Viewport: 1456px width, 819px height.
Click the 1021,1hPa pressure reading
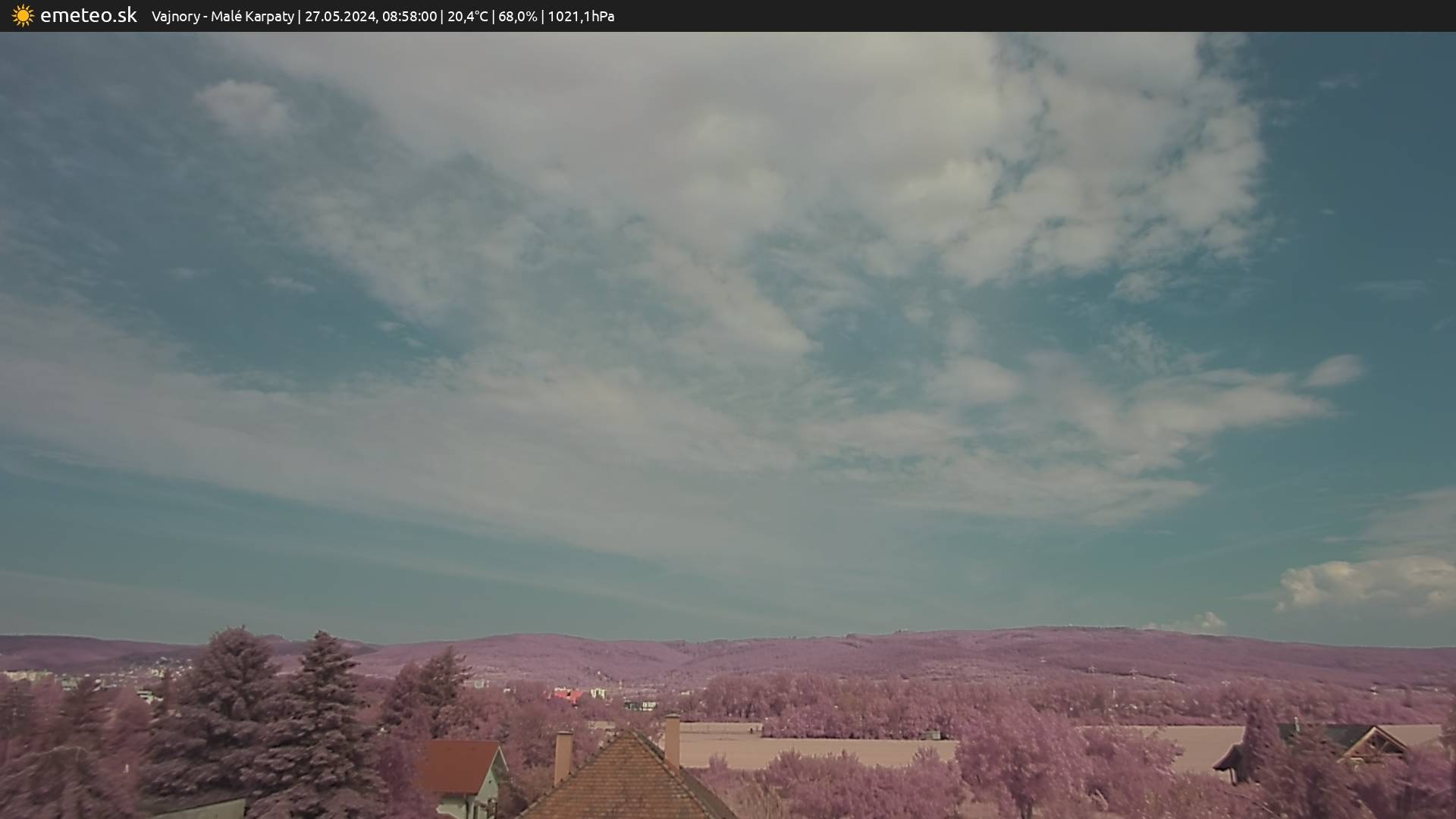coord(581,17)
